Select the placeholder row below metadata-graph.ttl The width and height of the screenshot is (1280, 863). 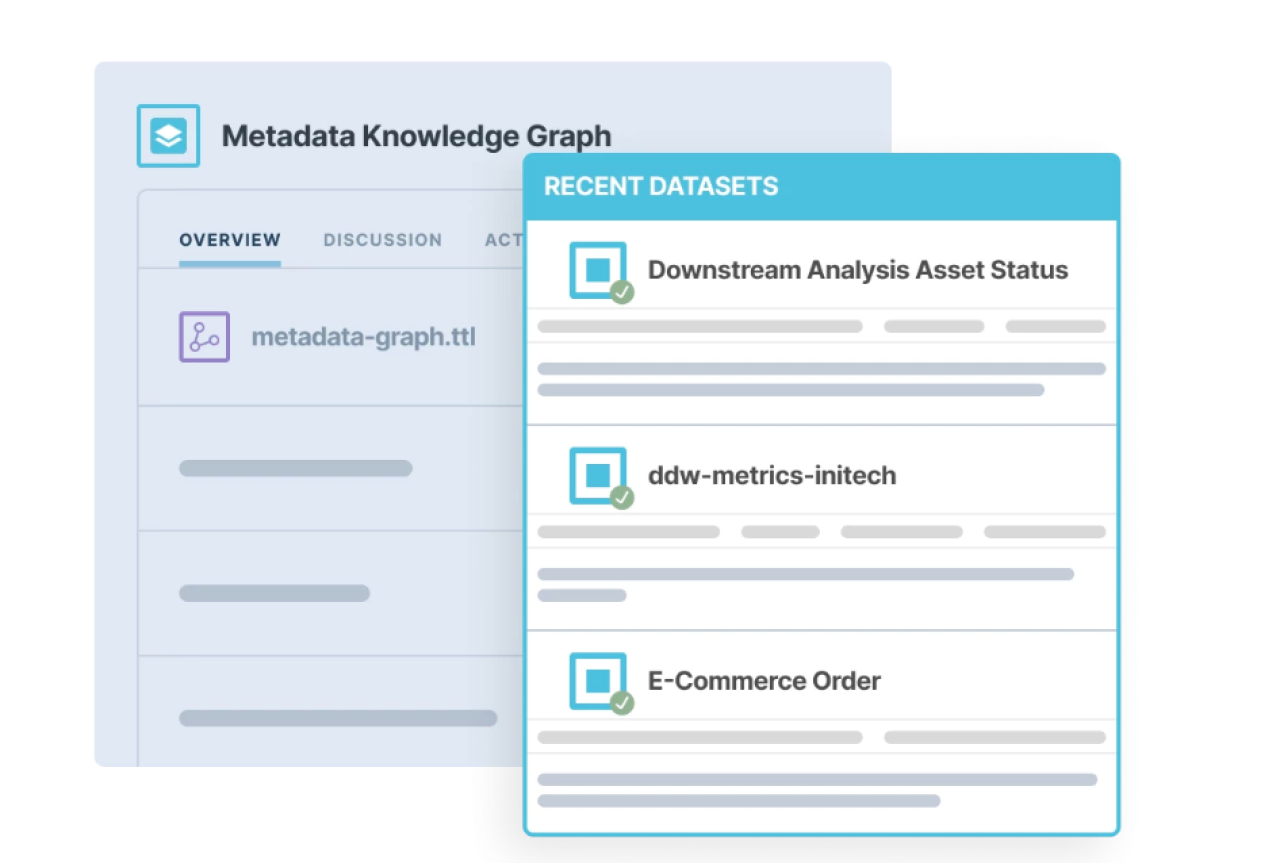click(332, 468)
